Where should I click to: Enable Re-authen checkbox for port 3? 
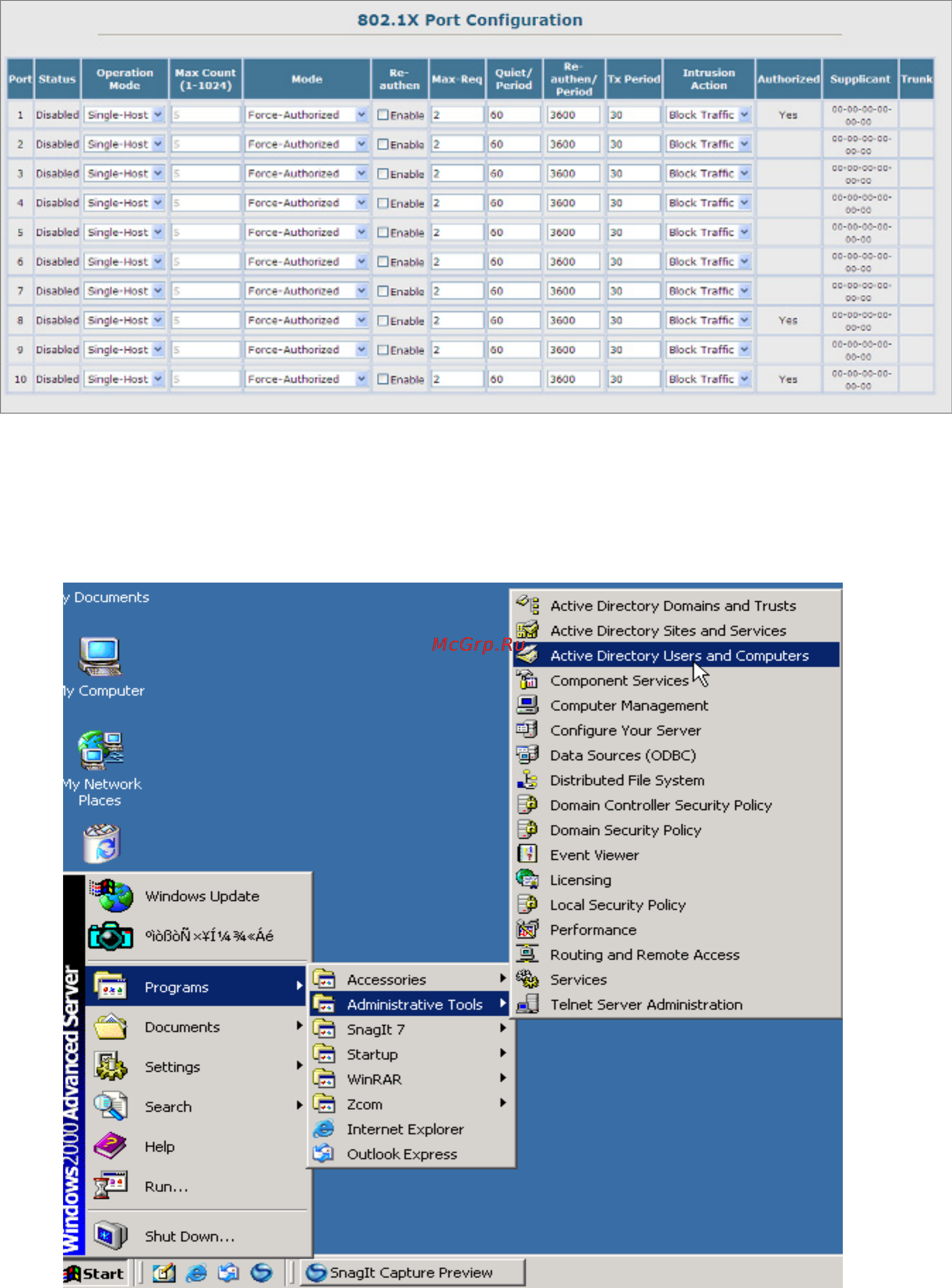(383, 174)
